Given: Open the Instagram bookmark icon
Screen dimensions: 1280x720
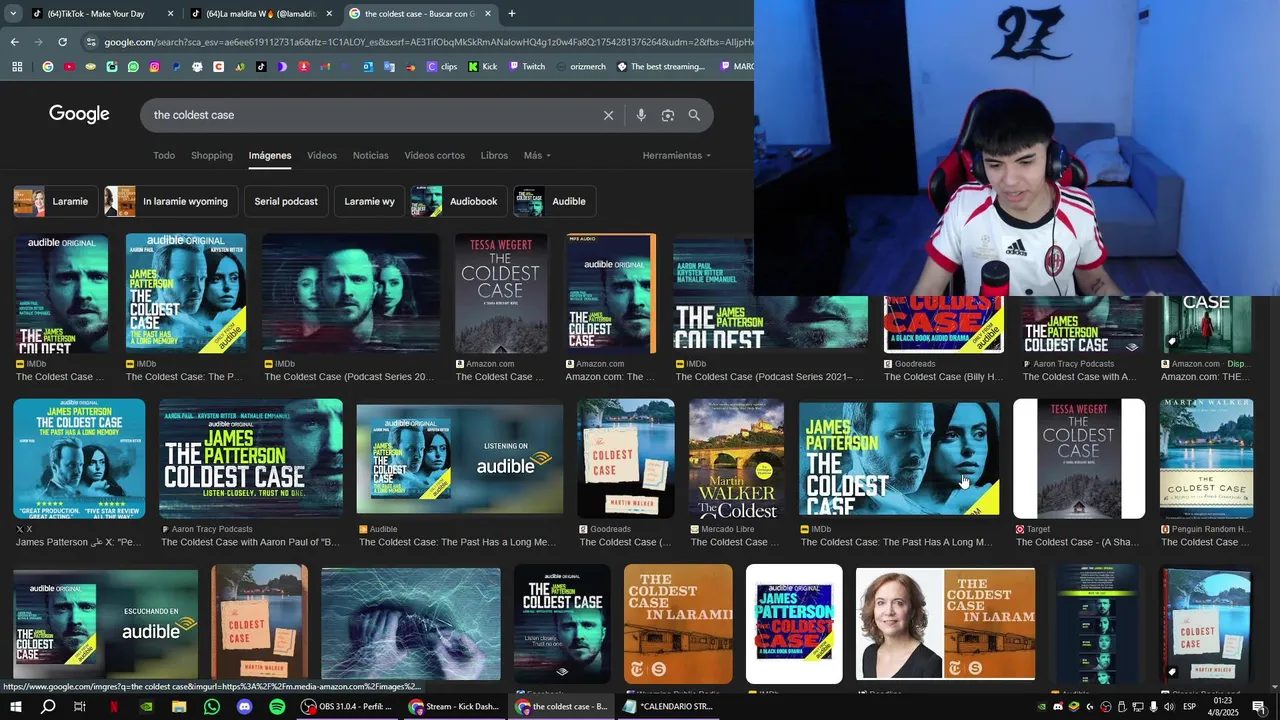Looking at the screenshot, I should (x=154, y=67).
